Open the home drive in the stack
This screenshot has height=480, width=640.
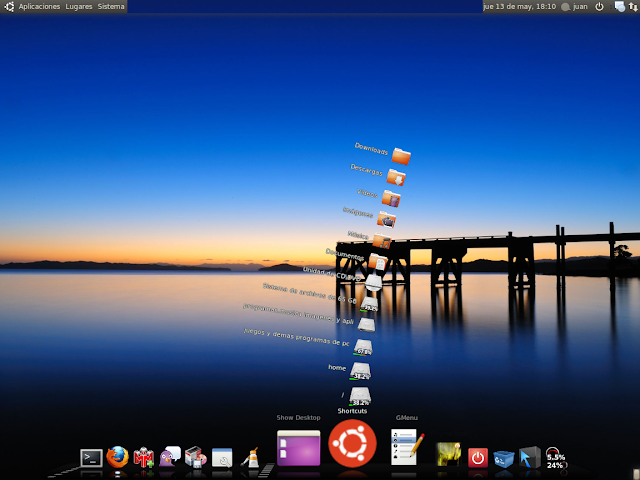[x=360, y=371]
